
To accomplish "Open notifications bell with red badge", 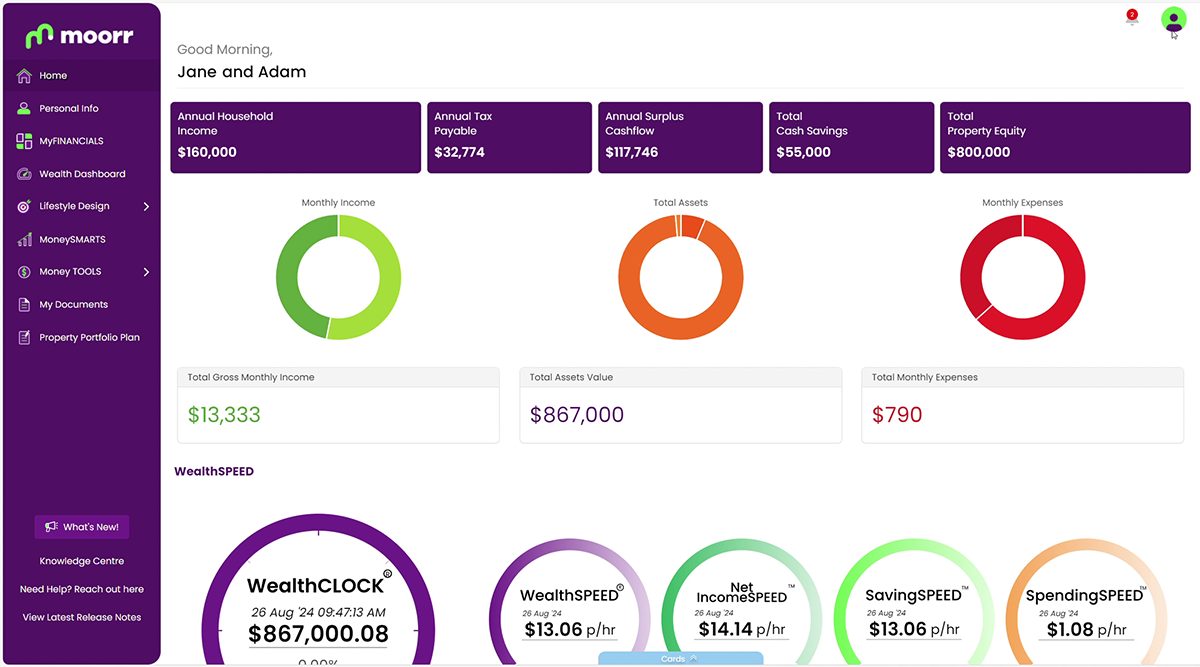I will coord(1131,18).
